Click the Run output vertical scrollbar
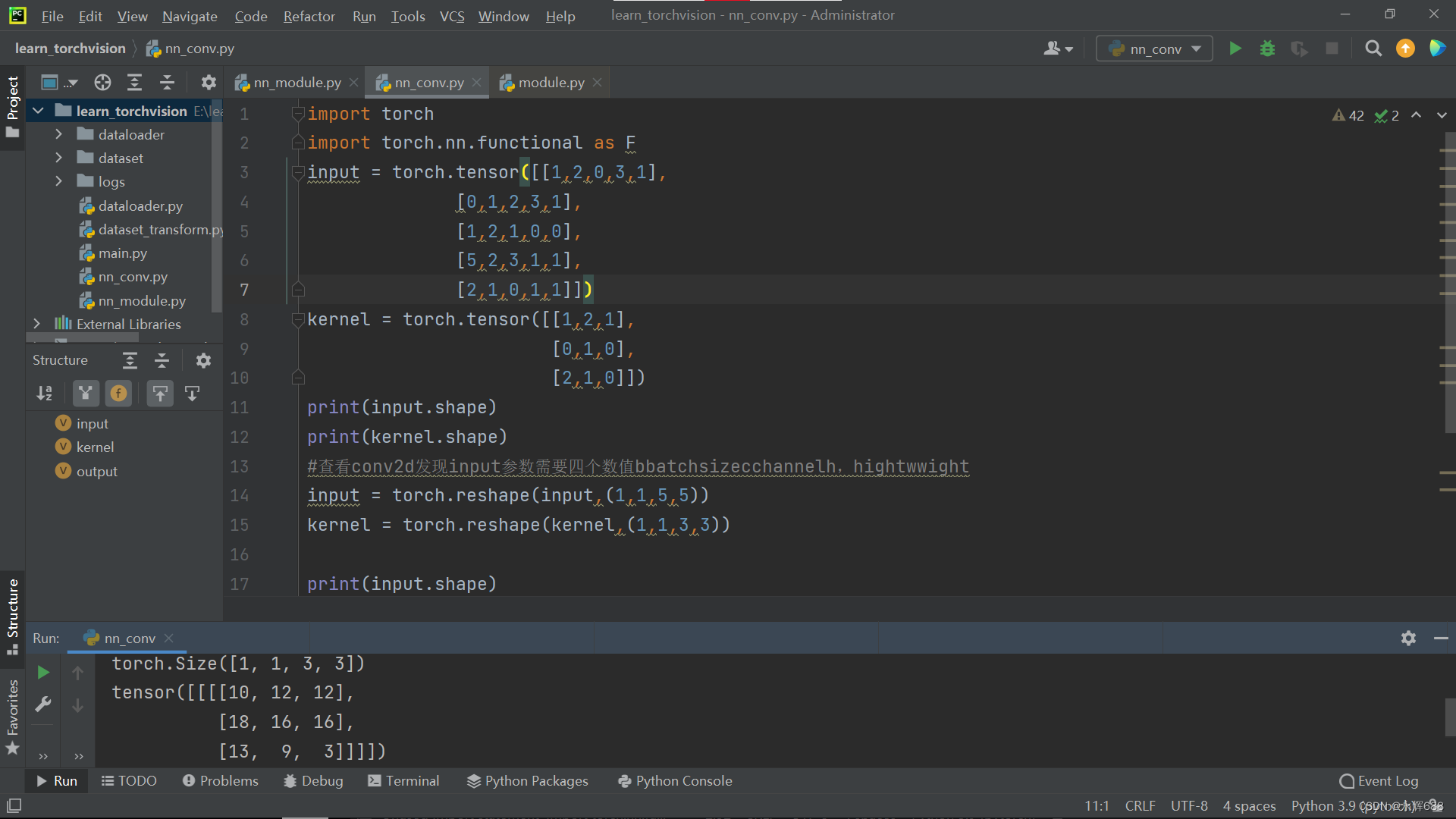1456x819 pixels. [x=1449, y=717]
